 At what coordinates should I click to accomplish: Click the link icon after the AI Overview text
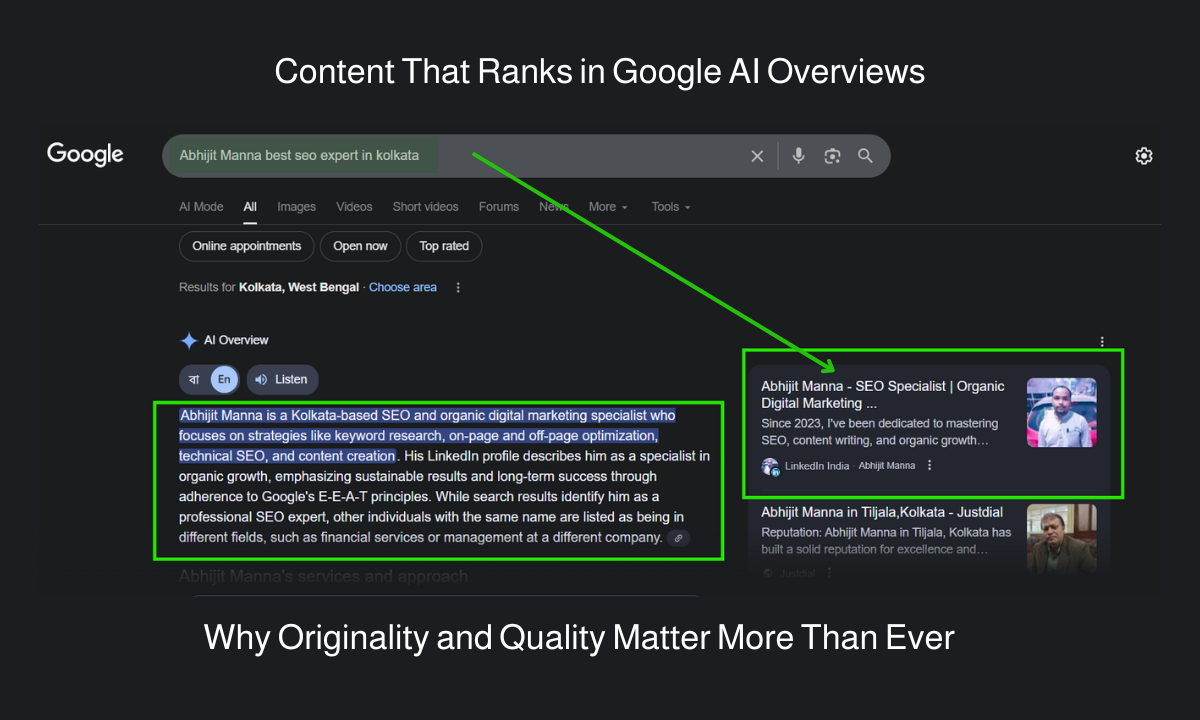pyautogui.click(x=678, y=538)
